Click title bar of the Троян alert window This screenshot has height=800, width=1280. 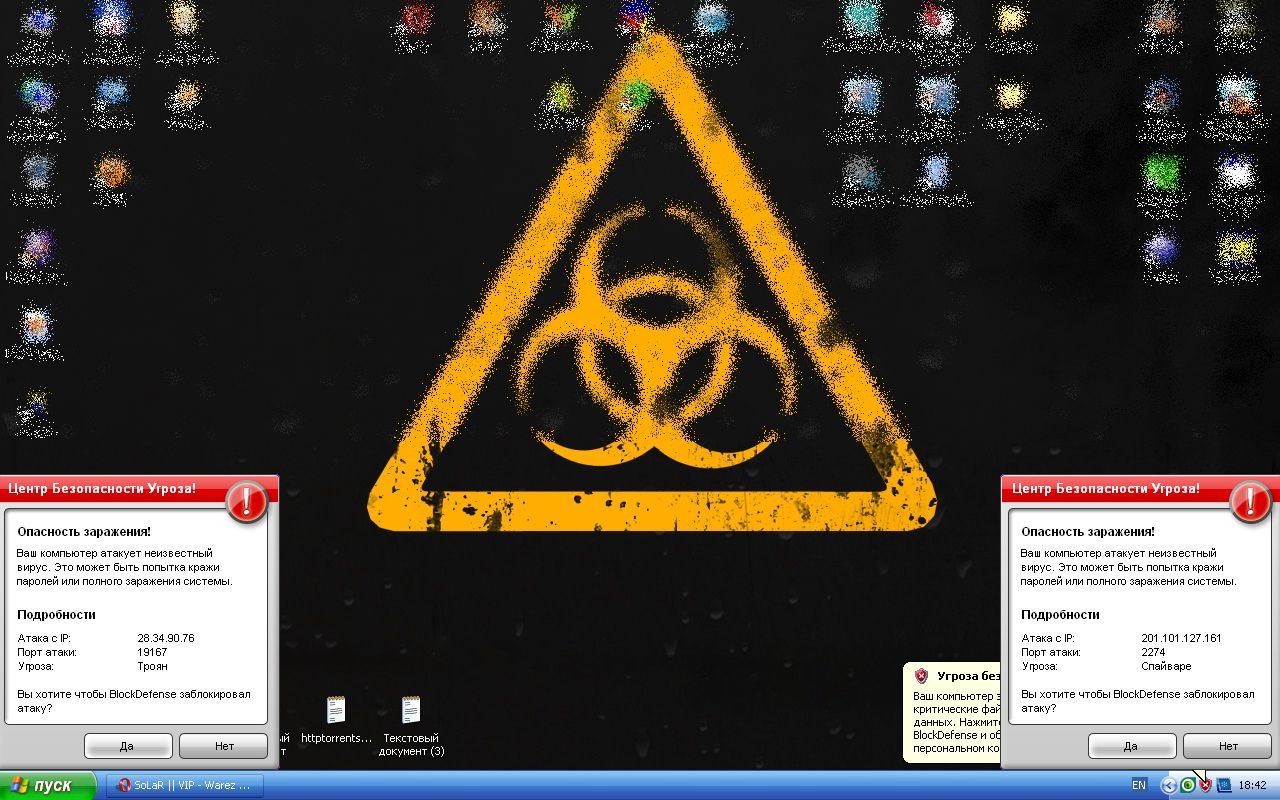[110, 489]
